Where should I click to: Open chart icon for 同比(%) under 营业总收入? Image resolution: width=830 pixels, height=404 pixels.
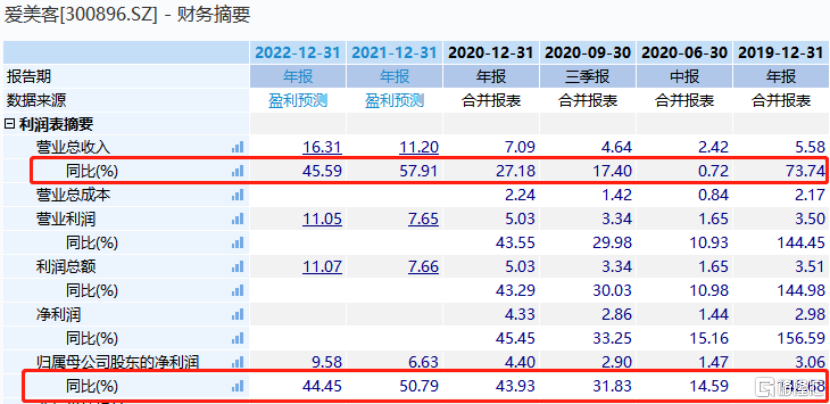tap(237, 171)
